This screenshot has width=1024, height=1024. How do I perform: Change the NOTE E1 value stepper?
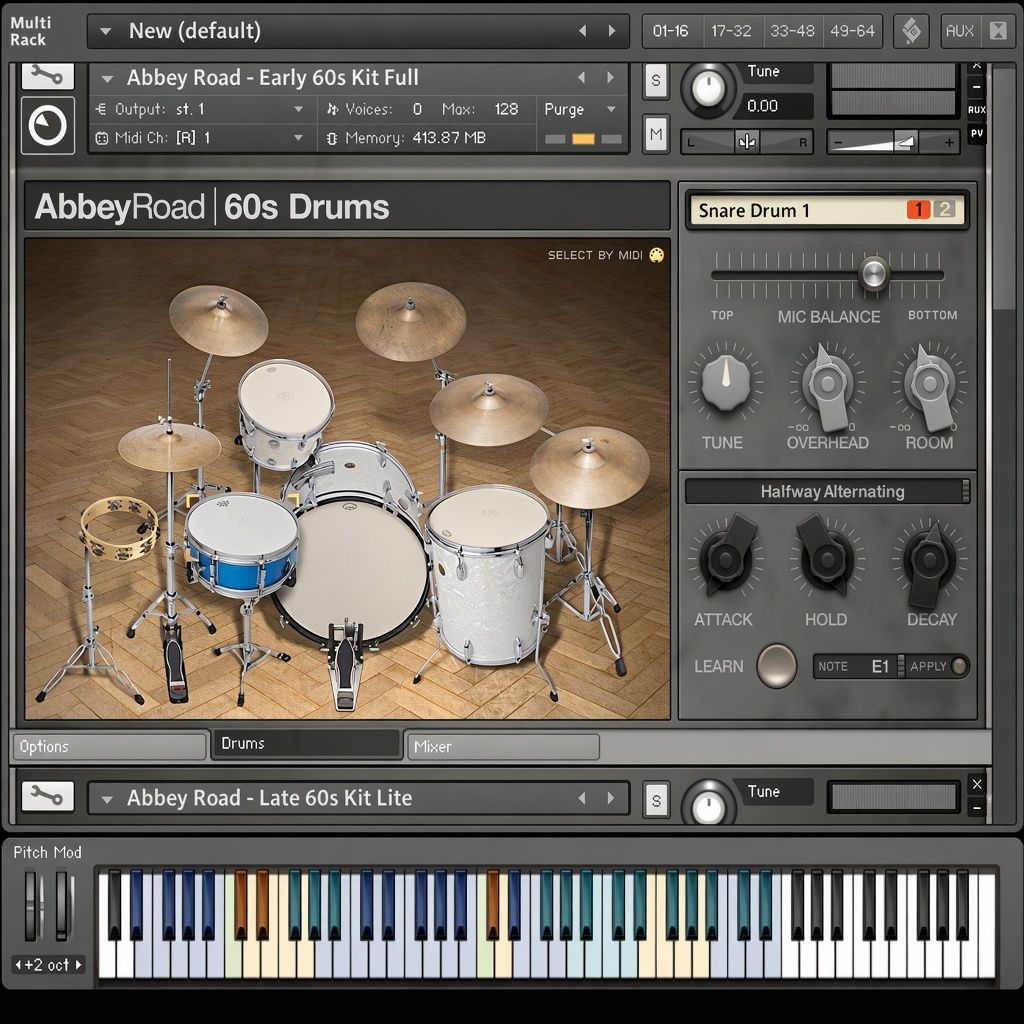901,666
